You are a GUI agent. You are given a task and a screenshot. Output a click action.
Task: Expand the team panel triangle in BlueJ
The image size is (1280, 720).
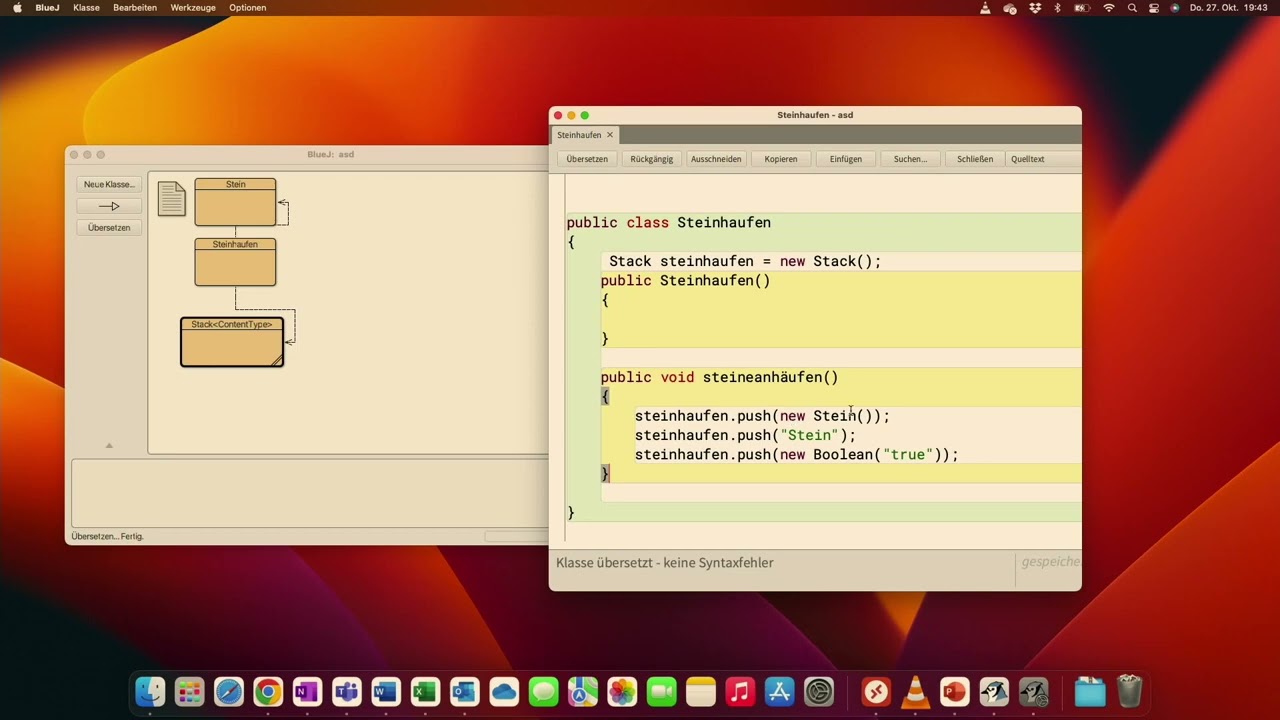pyautogui.click(x=109, y=445)
